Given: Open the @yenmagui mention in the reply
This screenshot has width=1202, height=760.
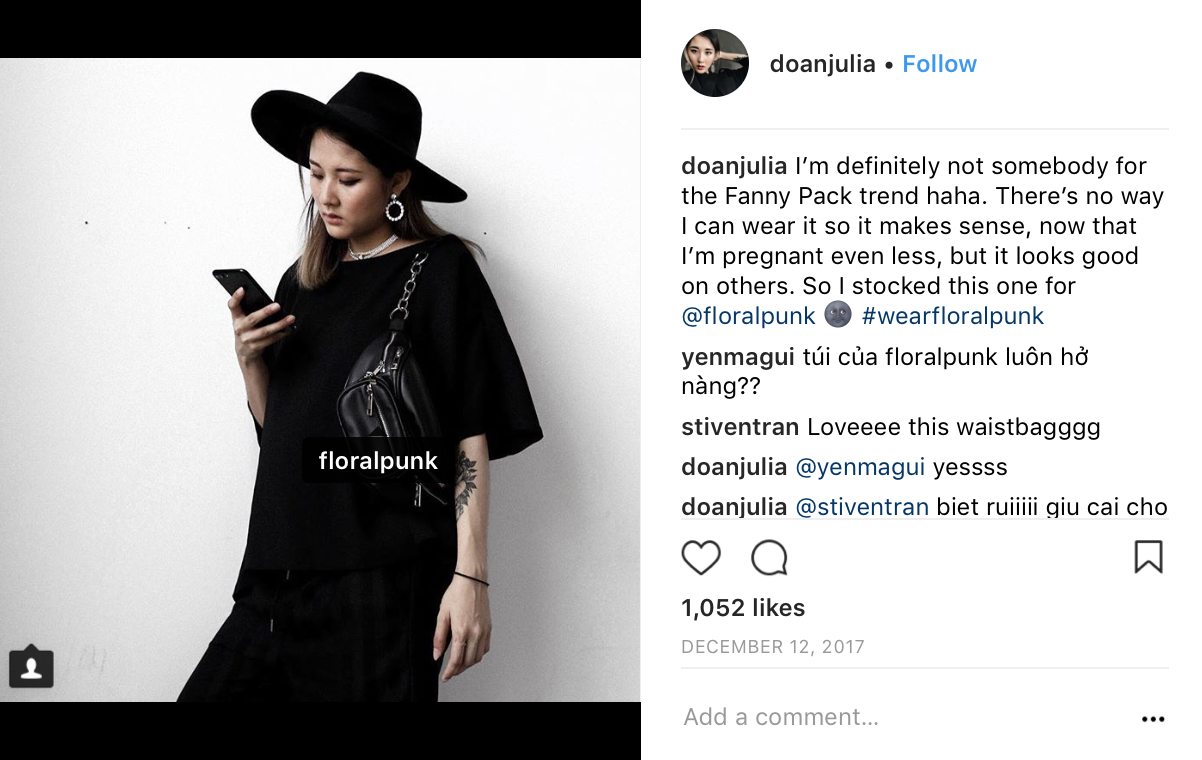Looking at the screenshot, I should click(x=860, y=467).
